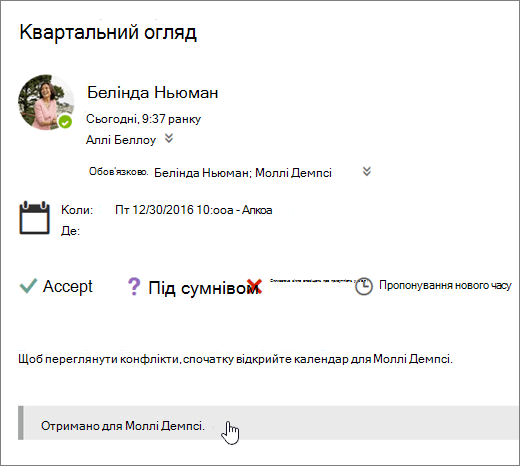520x466 pixels.
Task: Click recipient name Аллі Беллоу
Action: tap(121, 140)
